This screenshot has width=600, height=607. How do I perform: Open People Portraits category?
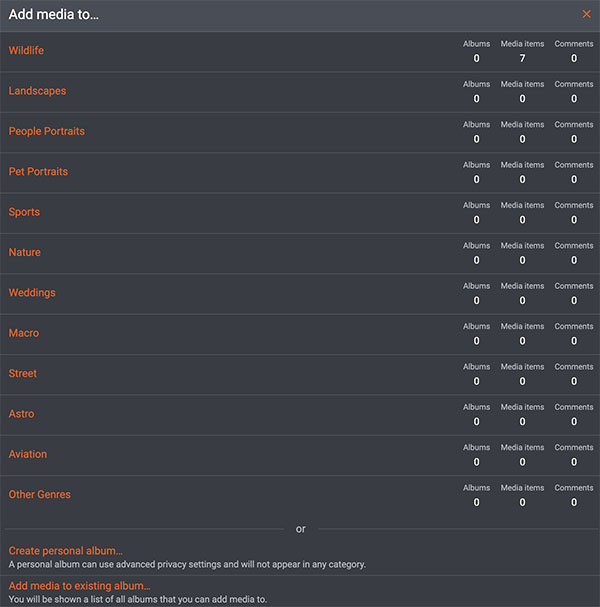click(x=47, y=132)
